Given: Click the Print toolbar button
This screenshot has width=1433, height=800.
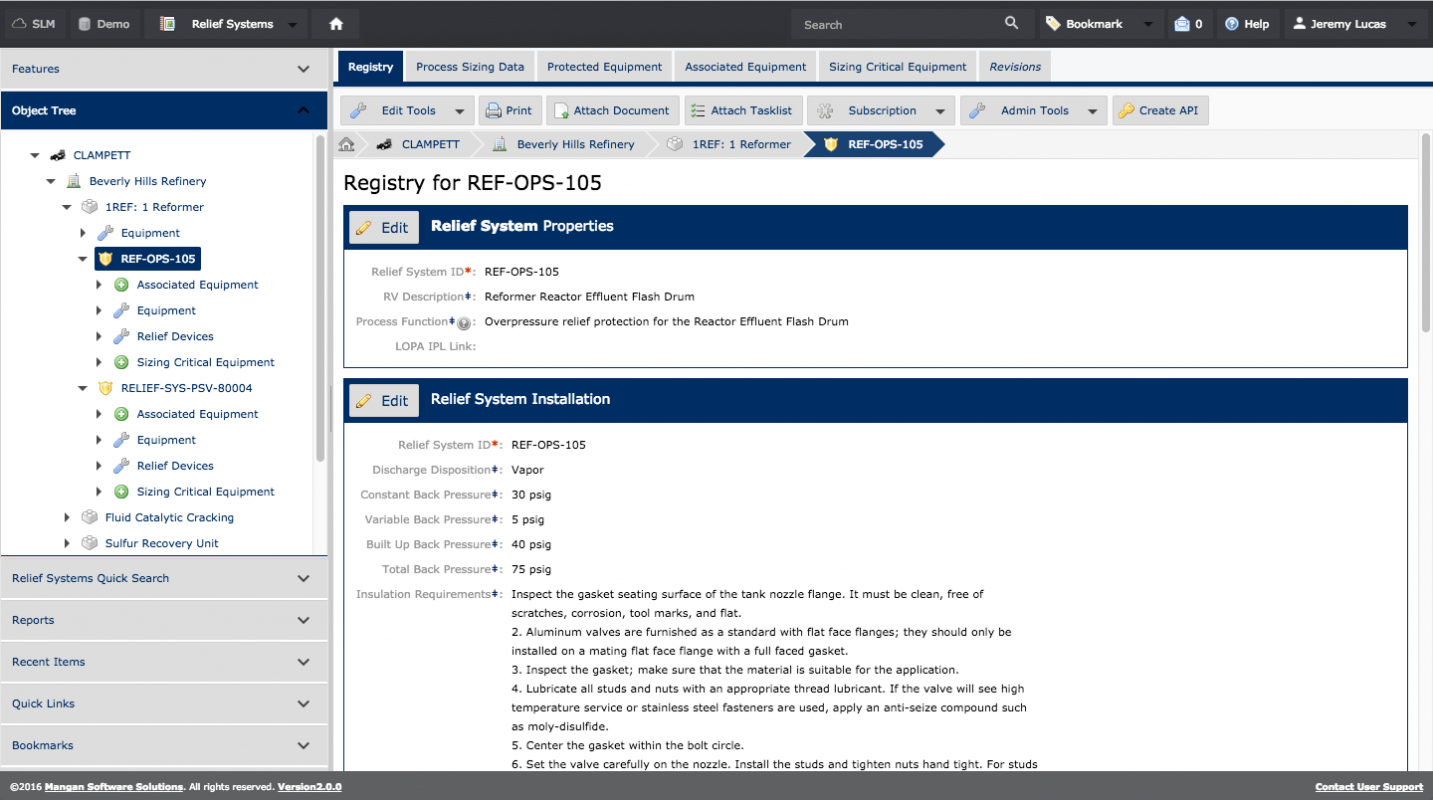Looking at the screenshot, I should click(509, 111).
